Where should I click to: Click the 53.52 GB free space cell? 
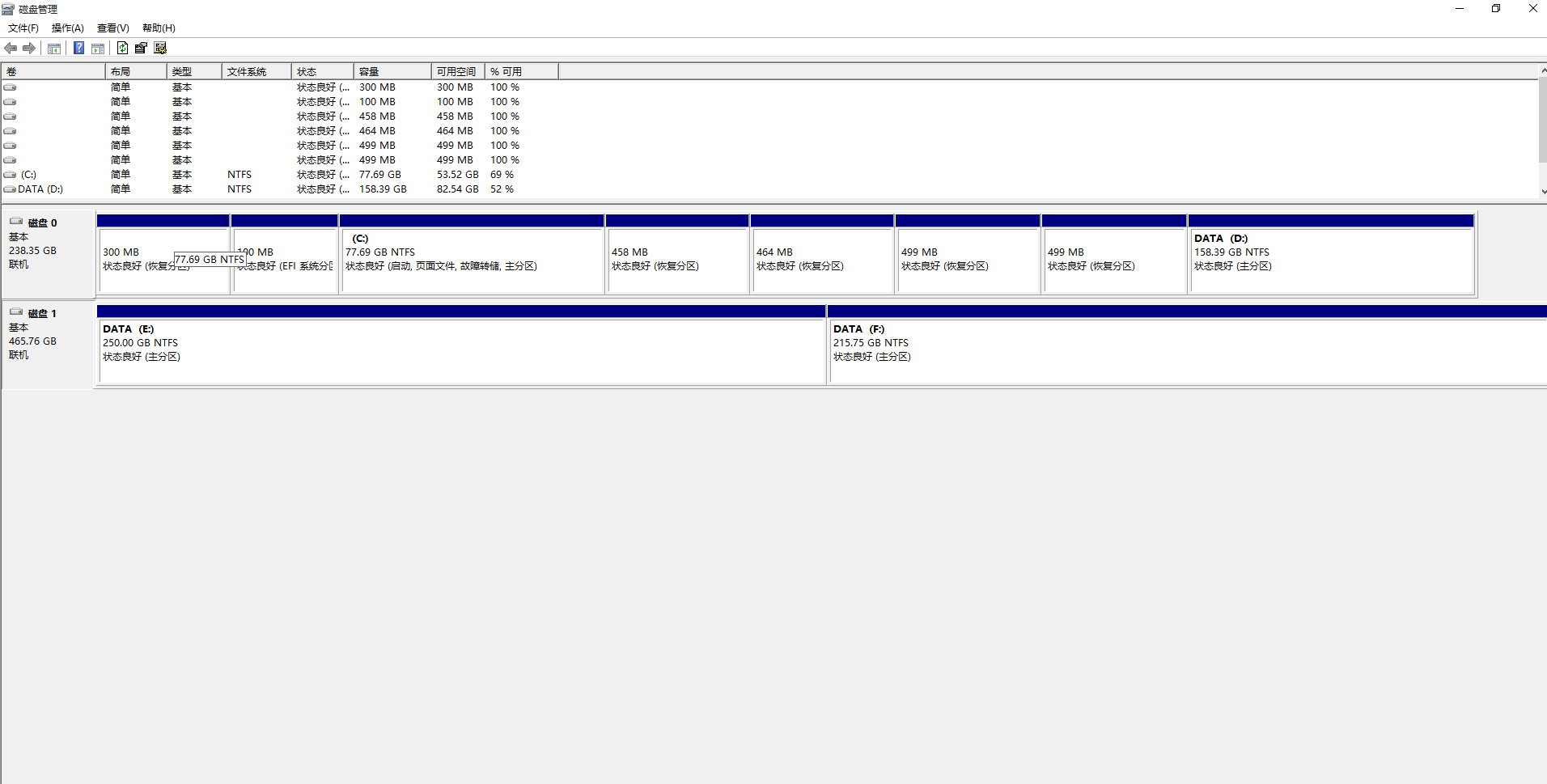pos(458,175)
